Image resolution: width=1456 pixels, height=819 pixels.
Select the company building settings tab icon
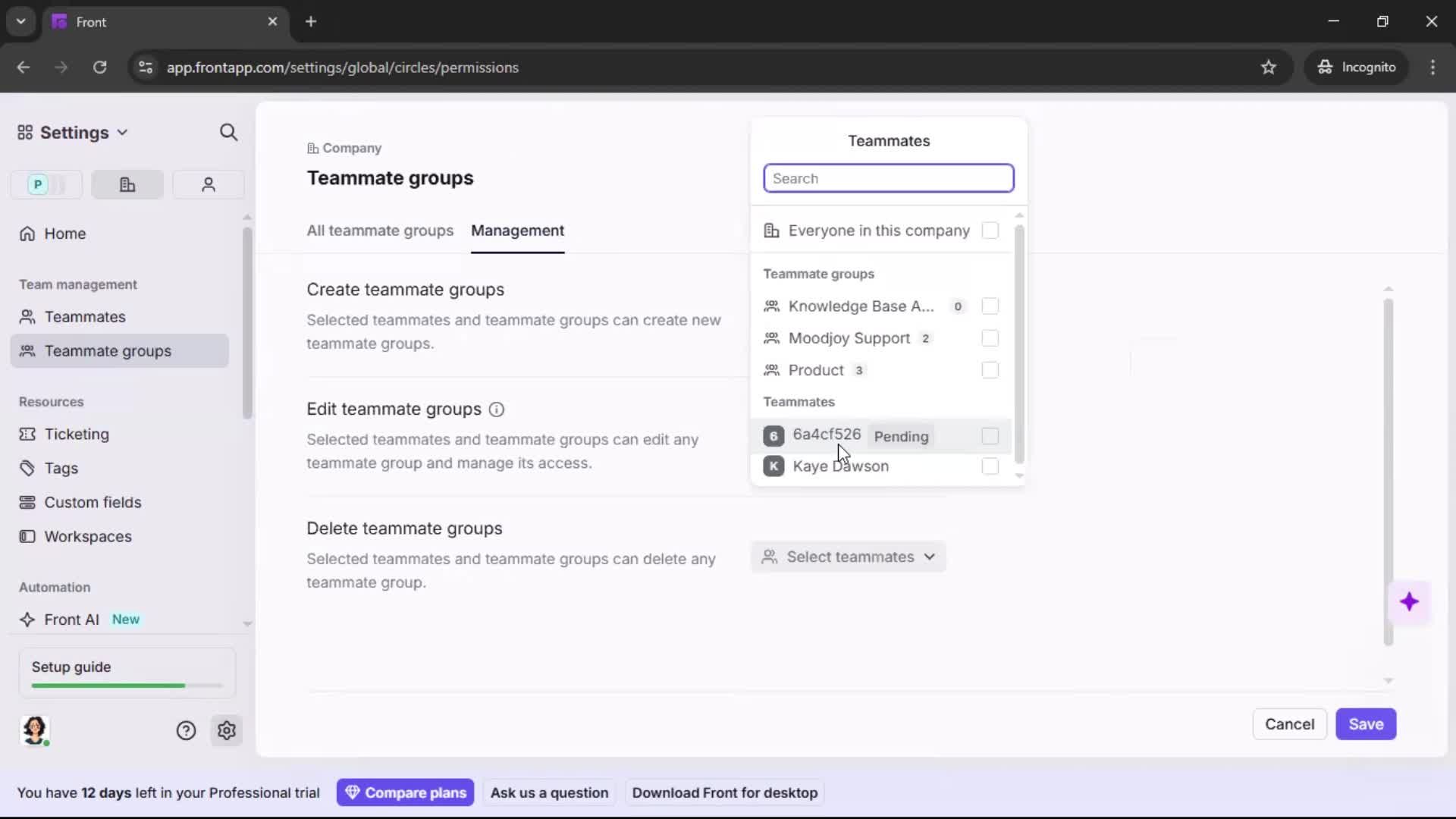pyautogui.click(x=127, y=184)
